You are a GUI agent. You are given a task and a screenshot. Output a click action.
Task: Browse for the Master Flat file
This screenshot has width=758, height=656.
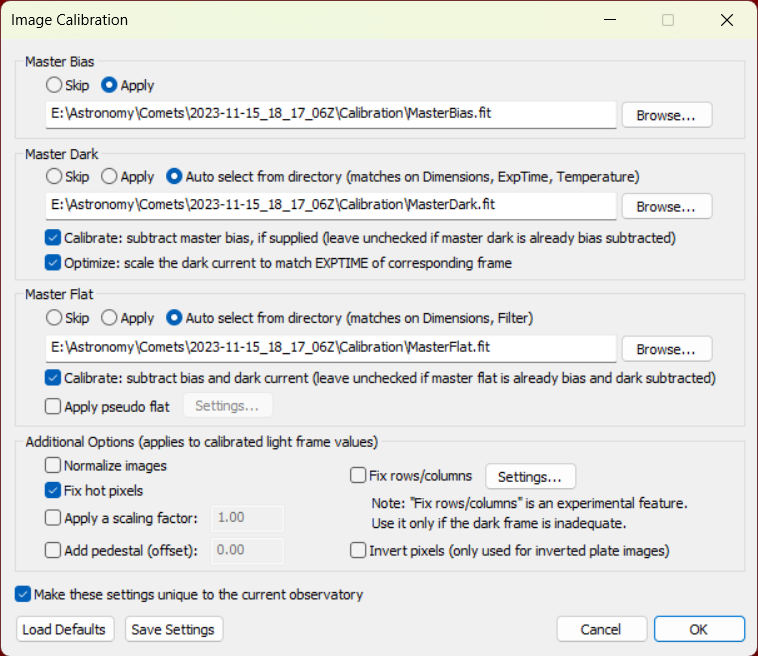click(x=667, y=349)
